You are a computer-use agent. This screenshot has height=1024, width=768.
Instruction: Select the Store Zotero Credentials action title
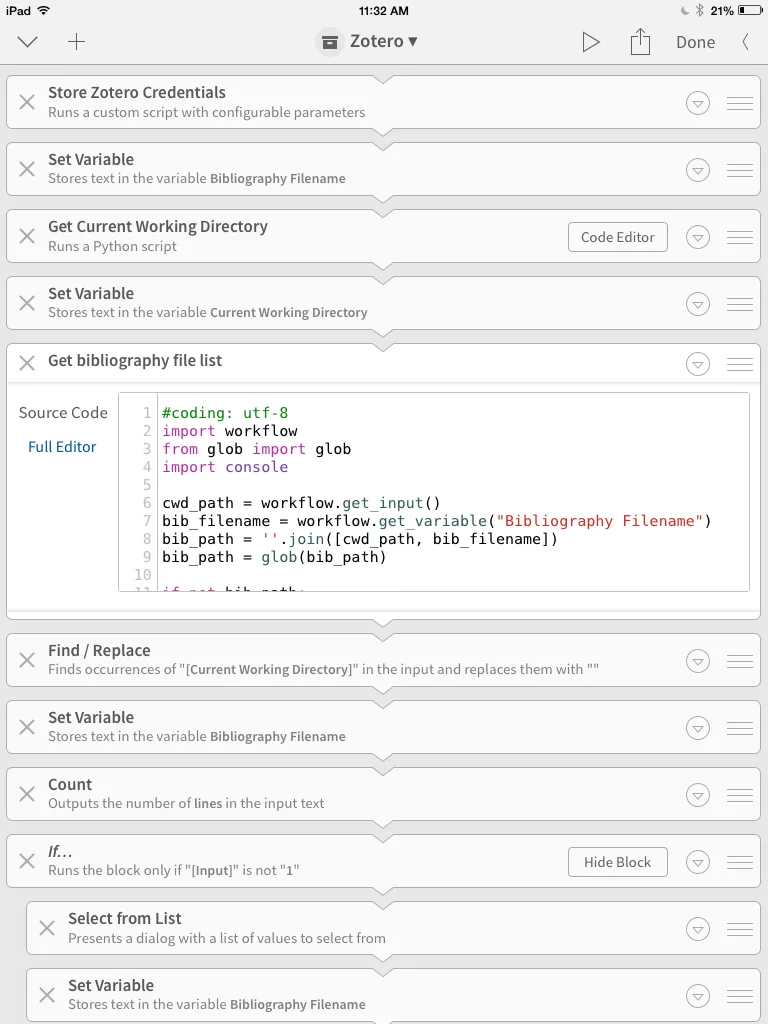(136, 93)
